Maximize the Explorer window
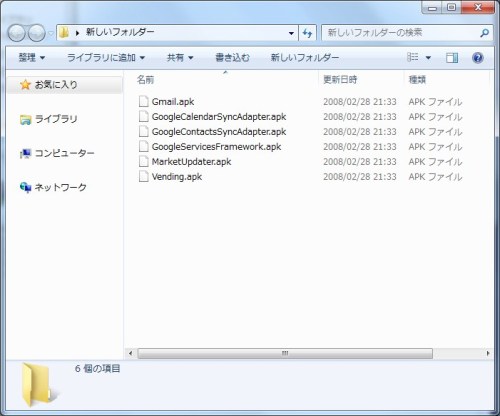The height and width of the screenshot is (416, 500). coord(452,7)
